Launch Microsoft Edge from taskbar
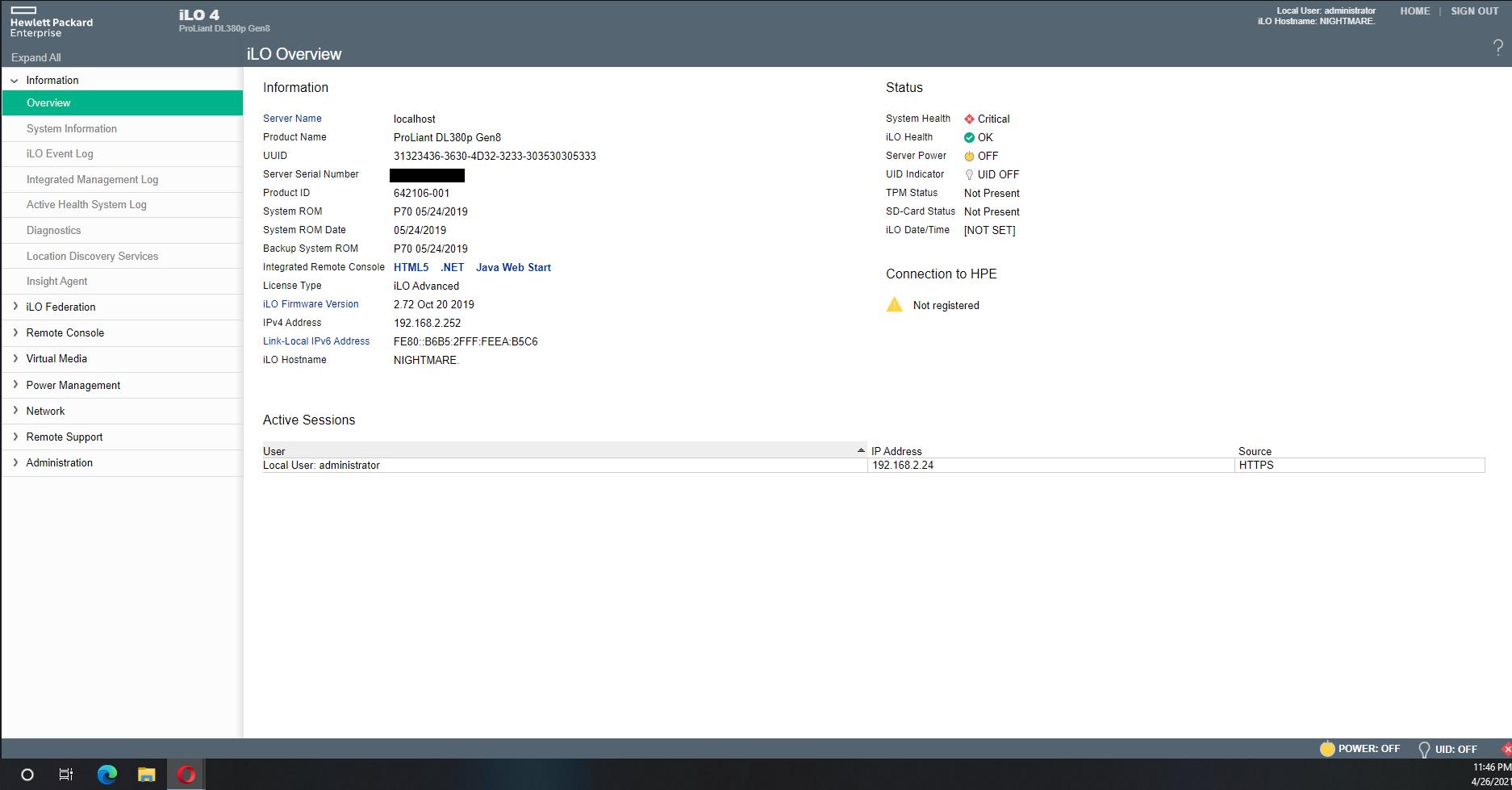This screenshot has width=1512, height=790. tap(107, 775)
